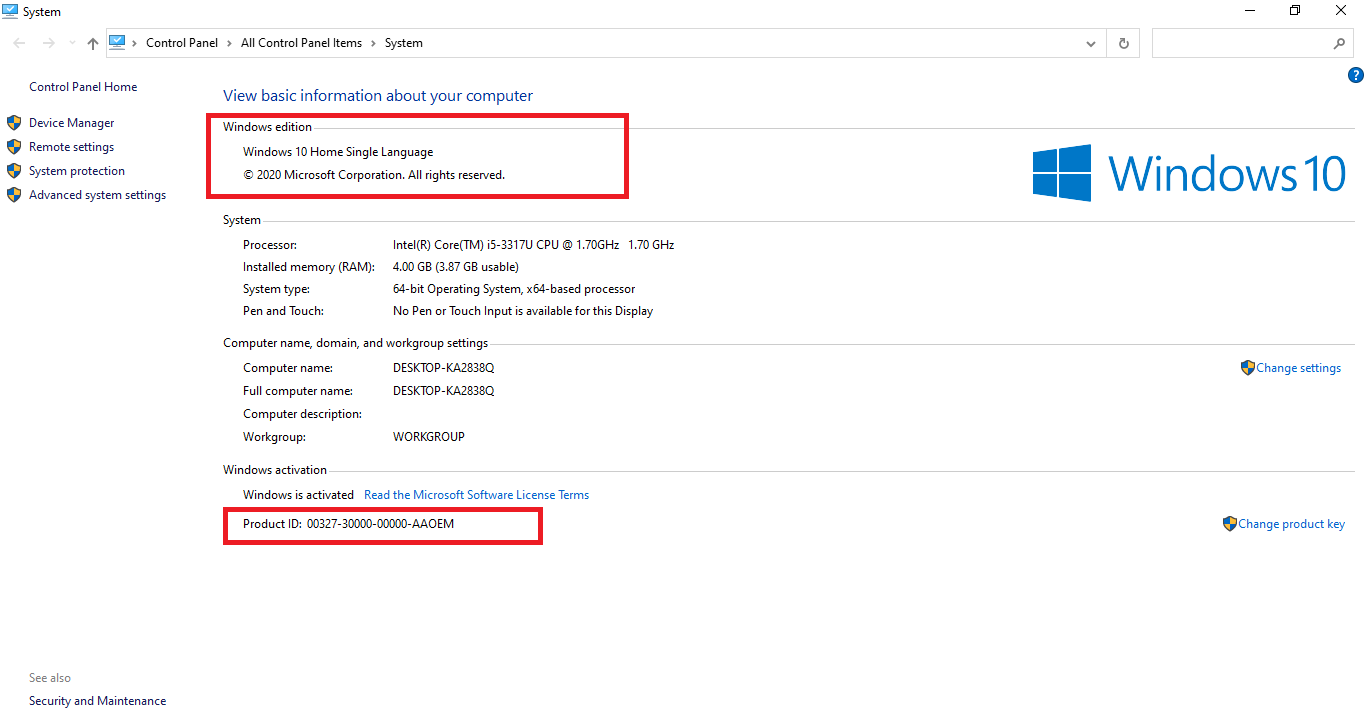Open Control Panel Home
Screen dimensions: 1366x725
coord(83,87)
